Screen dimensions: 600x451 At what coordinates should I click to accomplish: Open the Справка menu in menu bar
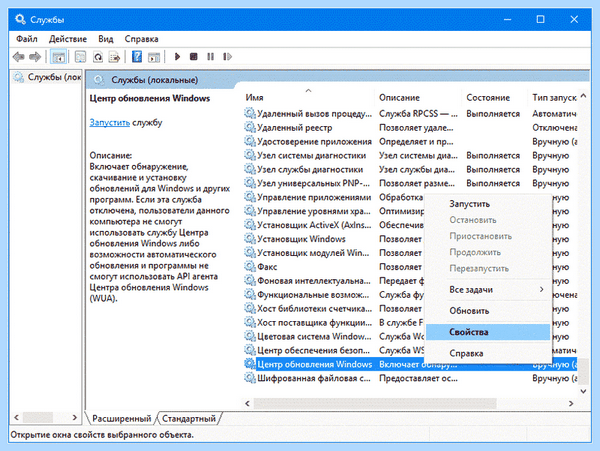(141, 39)
